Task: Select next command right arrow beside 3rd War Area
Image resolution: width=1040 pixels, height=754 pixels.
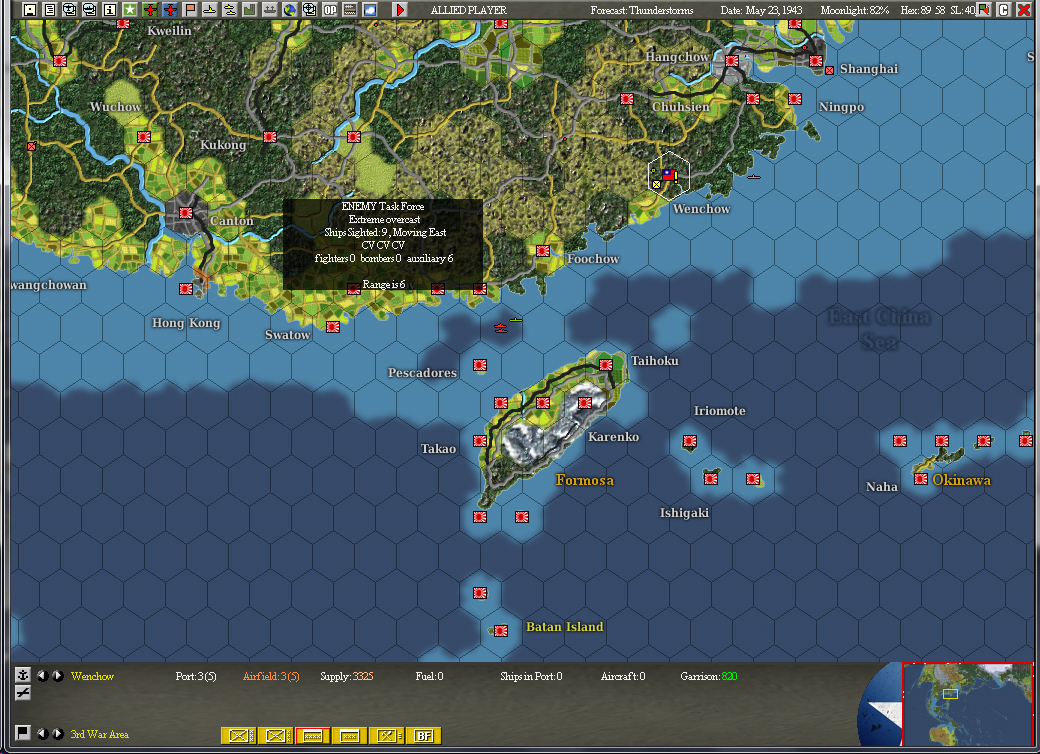Action: 58,733
